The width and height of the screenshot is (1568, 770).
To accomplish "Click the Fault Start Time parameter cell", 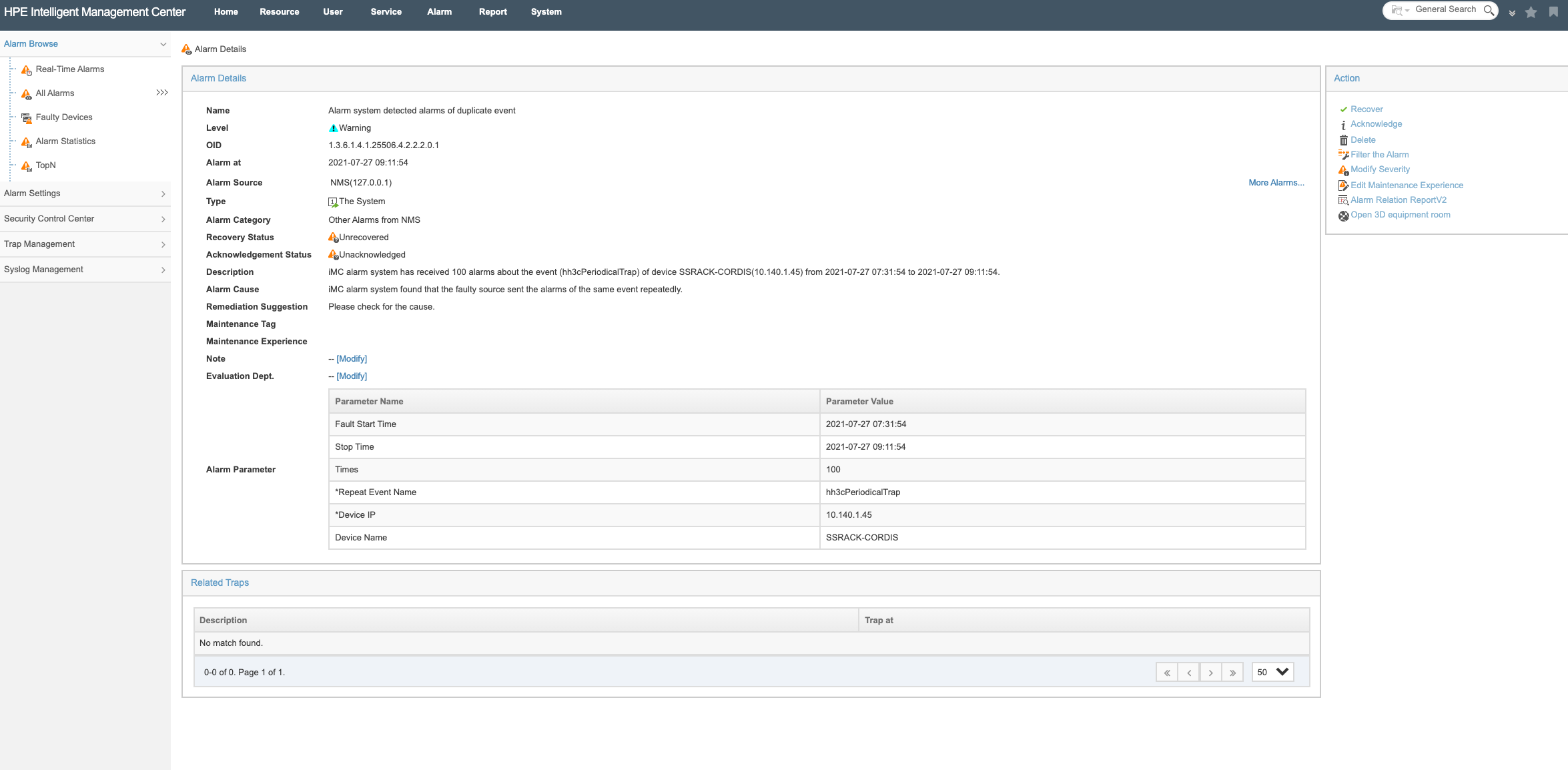I will tap(574, 424).
